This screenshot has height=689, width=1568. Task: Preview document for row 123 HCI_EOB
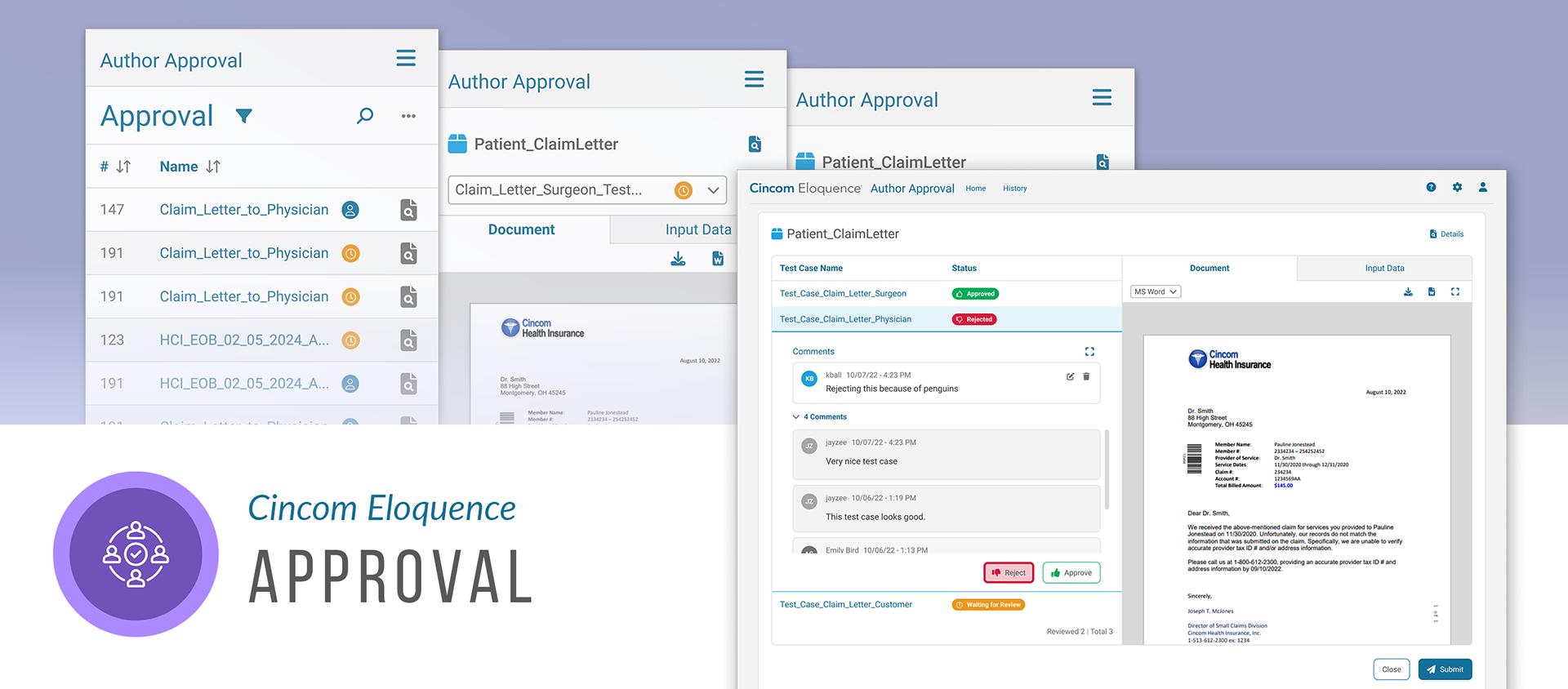[x=408, y=340]
